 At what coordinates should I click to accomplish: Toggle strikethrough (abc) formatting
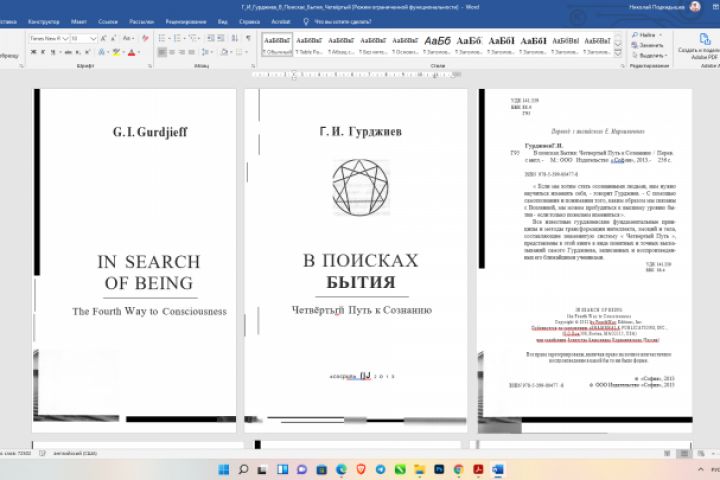click(x=68, y=52)
